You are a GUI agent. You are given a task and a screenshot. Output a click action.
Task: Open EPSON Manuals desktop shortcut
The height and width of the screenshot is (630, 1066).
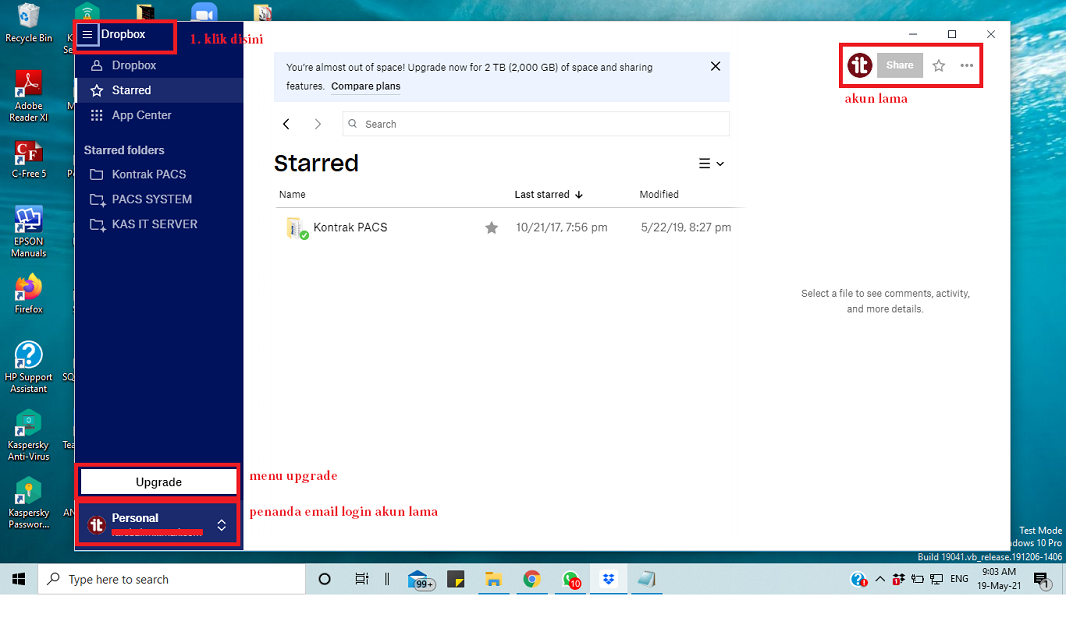coord(29,232)
